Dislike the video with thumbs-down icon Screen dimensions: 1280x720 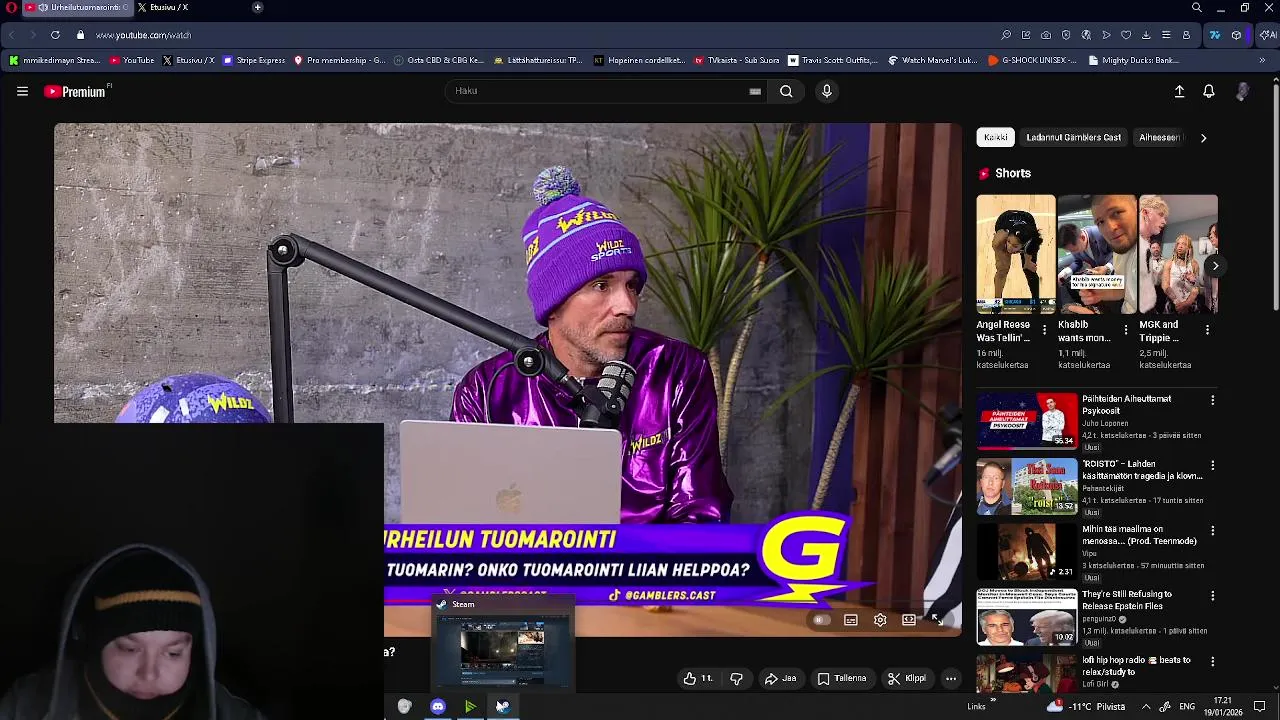(x=737, y=678)
